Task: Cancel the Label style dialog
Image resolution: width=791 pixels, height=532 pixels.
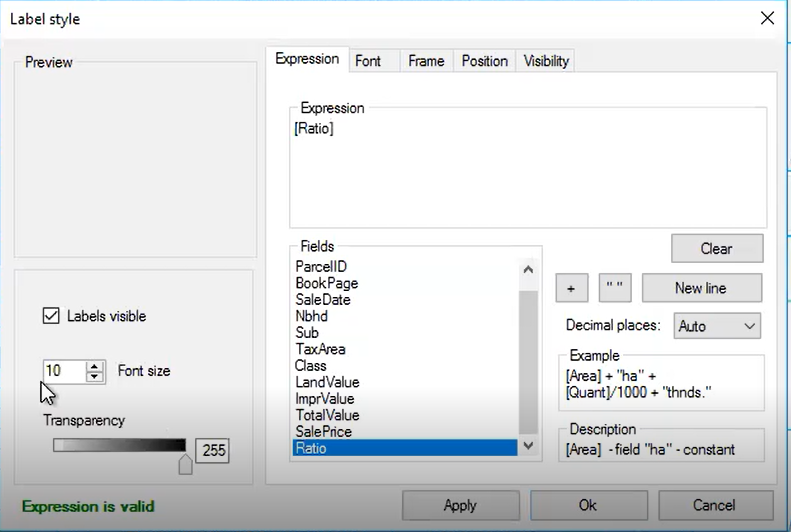Action: [x=715, y=505]
